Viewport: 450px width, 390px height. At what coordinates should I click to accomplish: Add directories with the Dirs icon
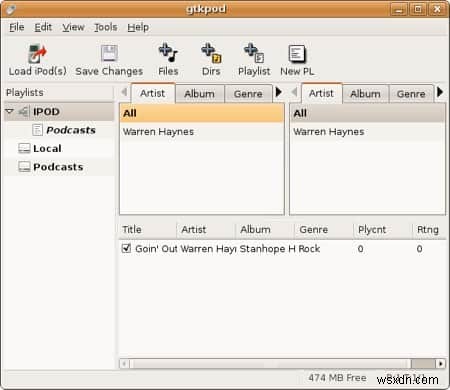coord(211,53)
